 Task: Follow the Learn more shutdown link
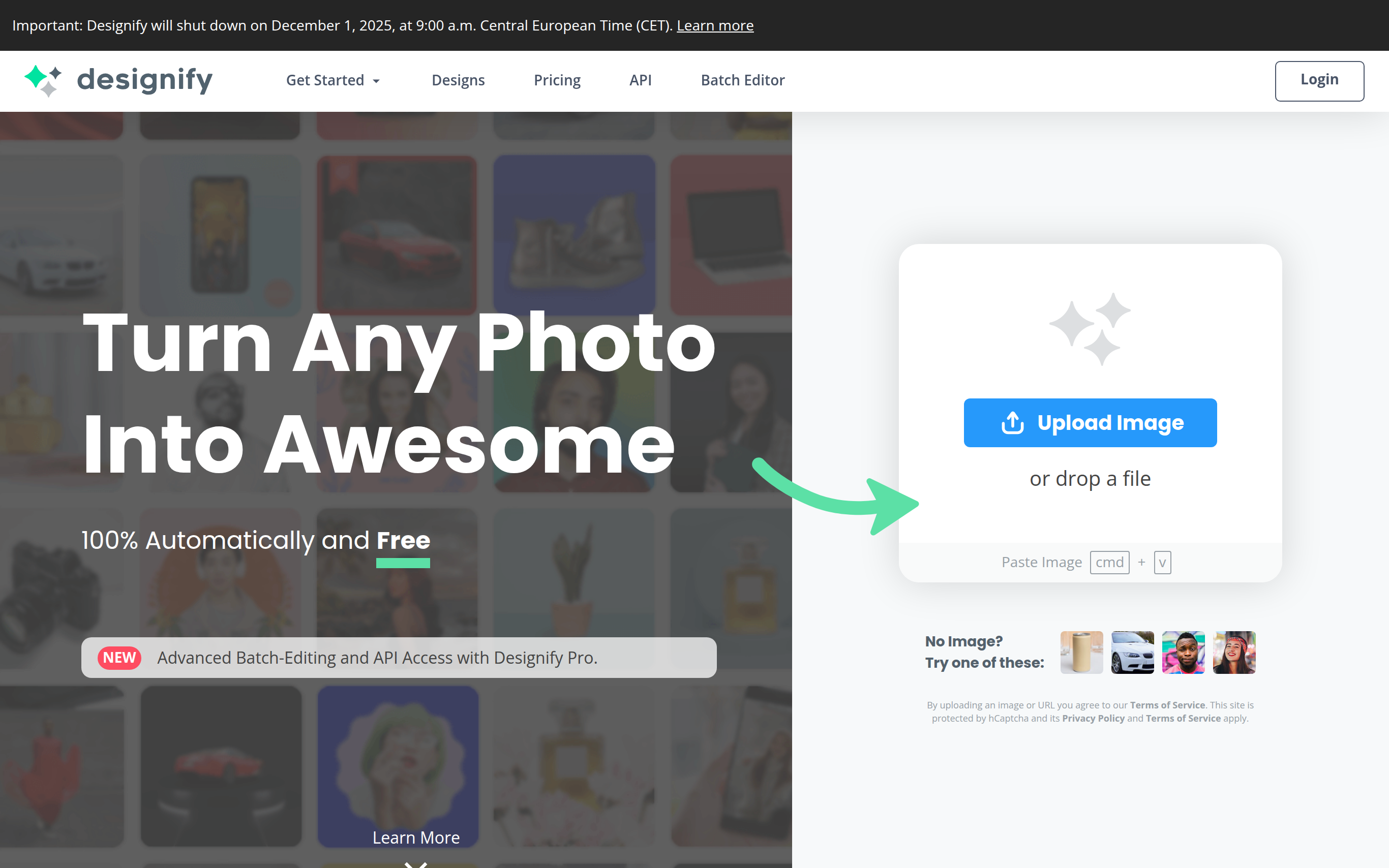coord(714,26)
